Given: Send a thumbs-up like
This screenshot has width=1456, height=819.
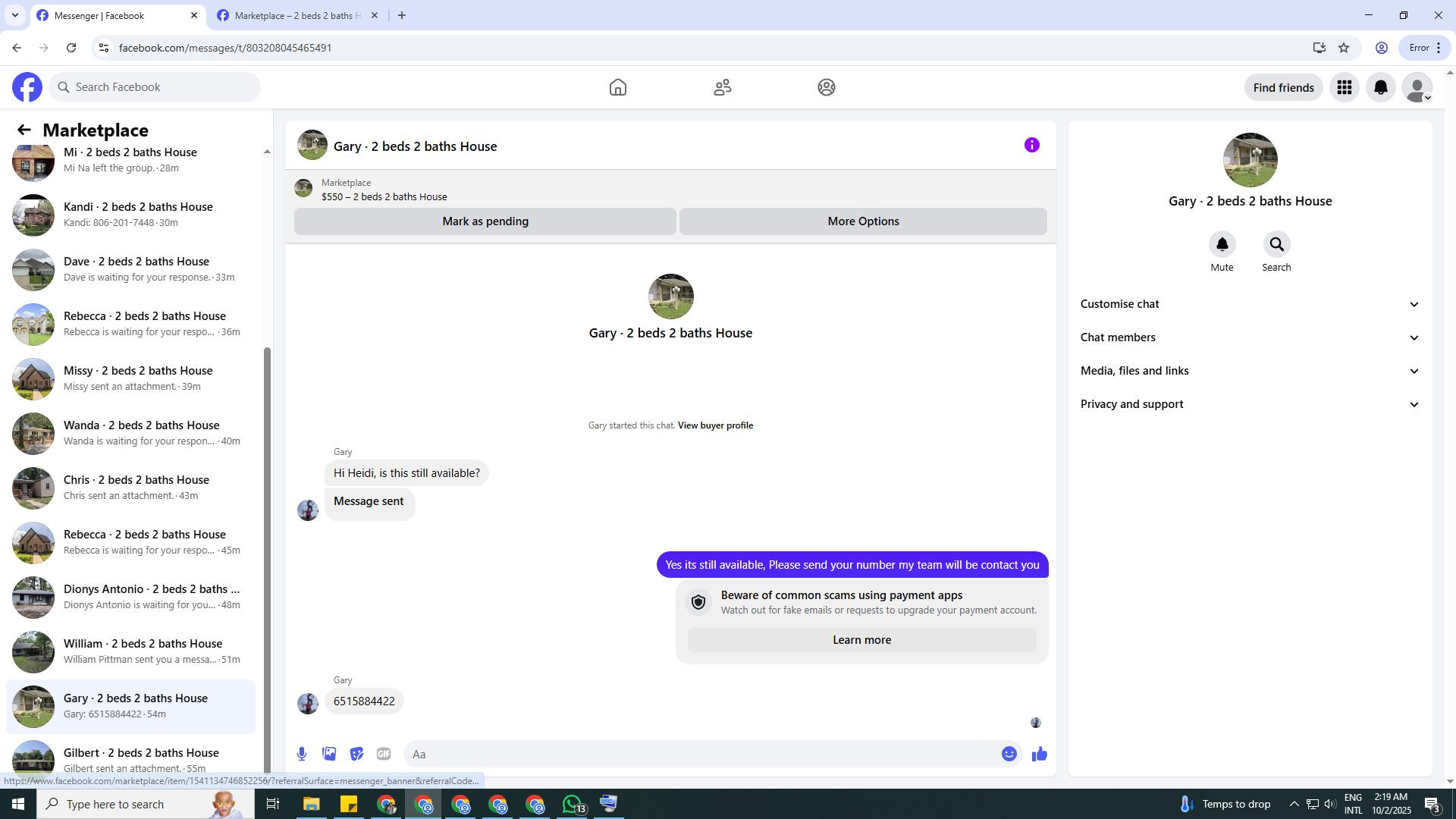Looking at the screenshot, I should point(1039,754).
